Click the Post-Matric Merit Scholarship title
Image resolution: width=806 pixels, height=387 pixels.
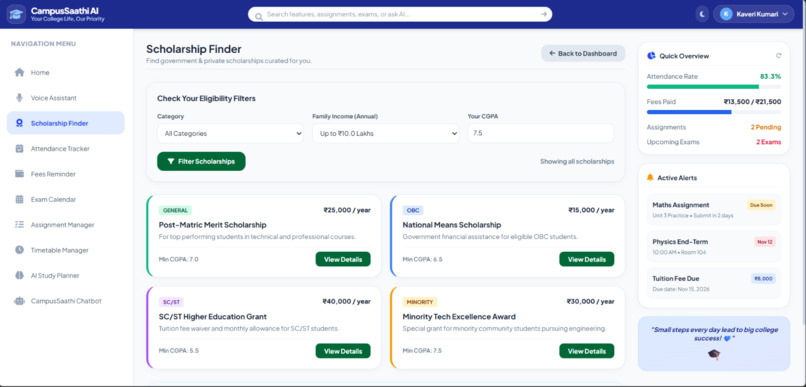(x=213, y=225)
